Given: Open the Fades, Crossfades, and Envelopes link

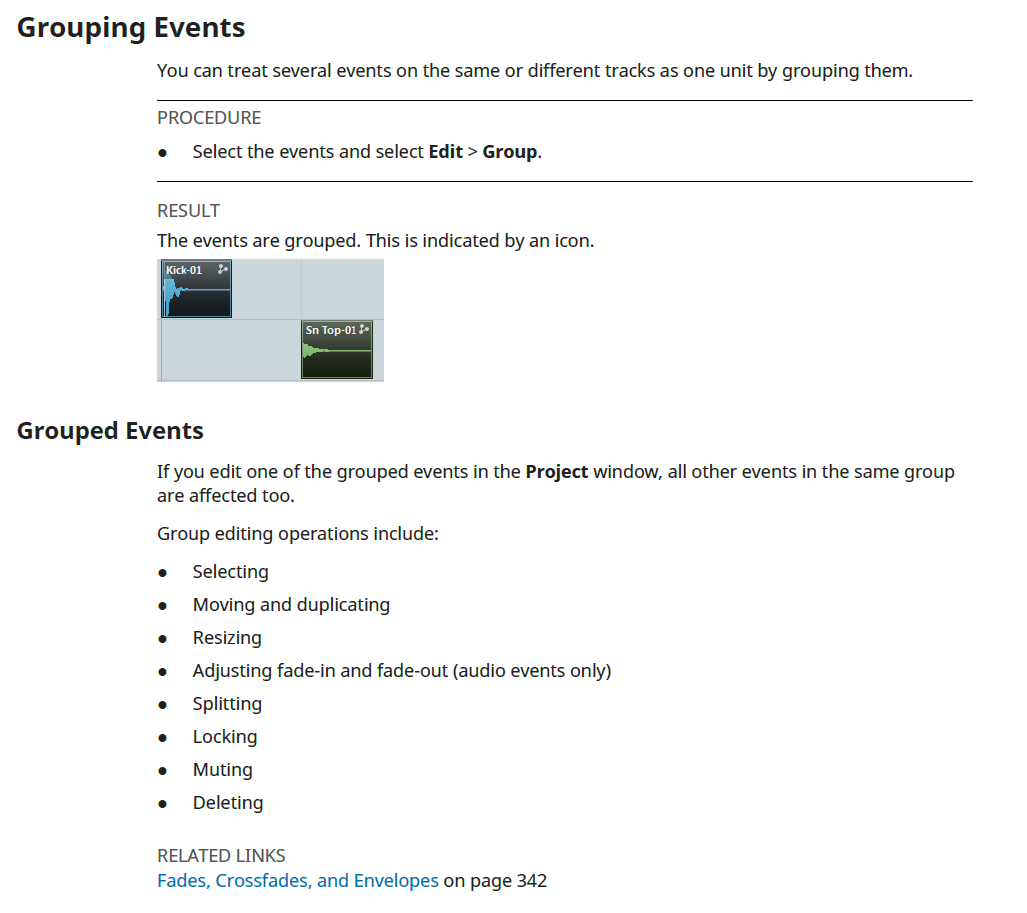Looking at the screenshot, I should [x=298, y=881].
